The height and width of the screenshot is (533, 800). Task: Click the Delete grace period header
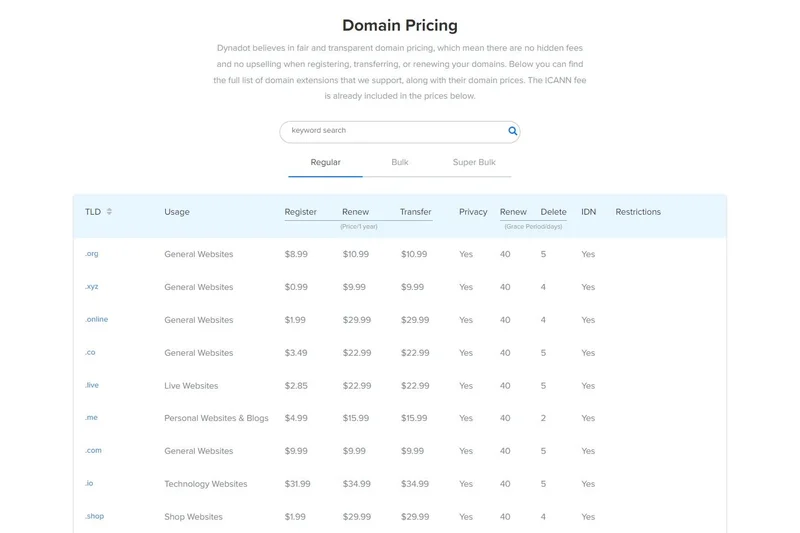[x=553, y=212]
